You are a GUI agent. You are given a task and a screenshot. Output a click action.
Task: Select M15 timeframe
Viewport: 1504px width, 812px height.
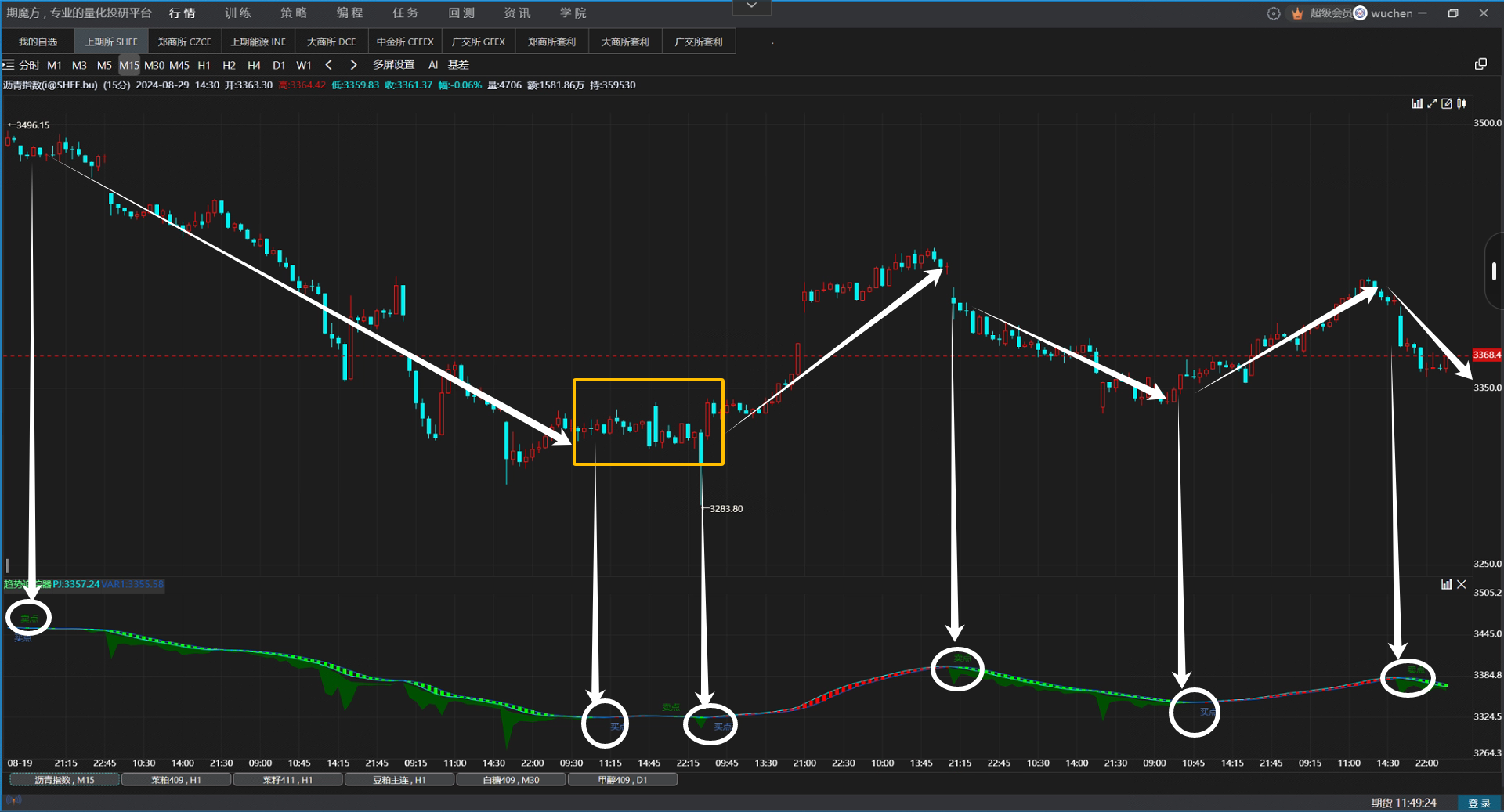(x=129, y=65)
